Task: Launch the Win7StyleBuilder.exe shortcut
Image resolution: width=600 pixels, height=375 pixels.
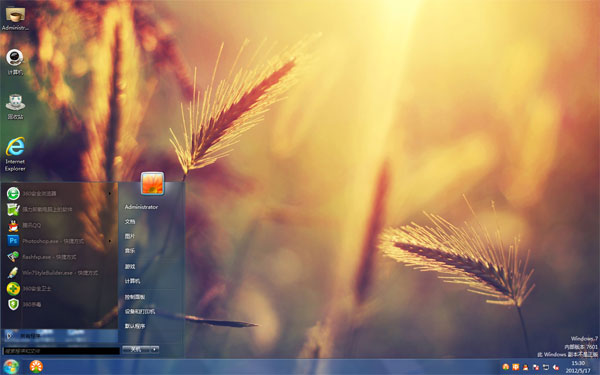Action: (59, 273)
